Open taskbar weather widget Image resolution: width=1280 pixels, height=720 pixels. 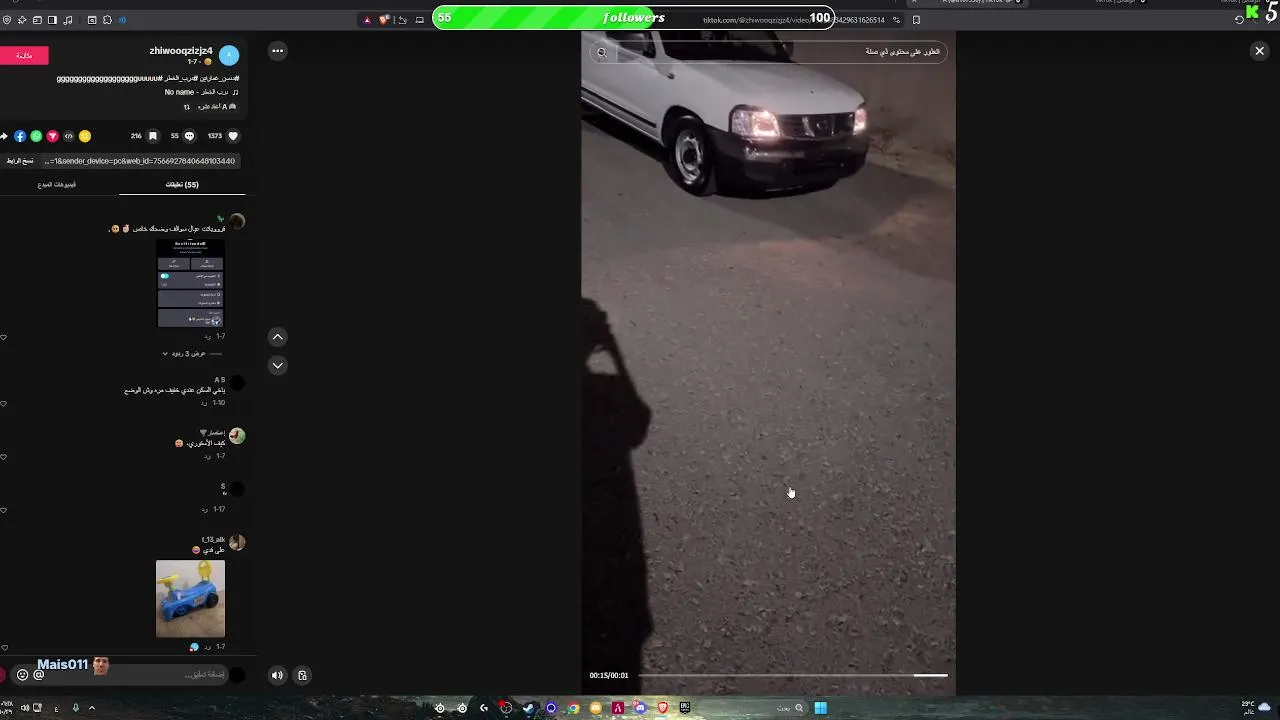[1257, 707]
